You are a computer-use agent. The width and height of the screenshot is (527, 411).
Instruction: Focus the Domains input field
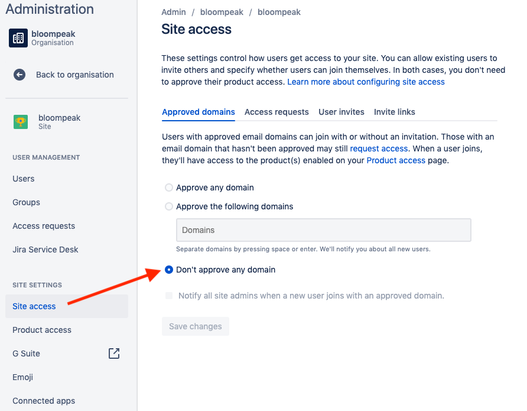pyautogui.click(x=323, y=230)
